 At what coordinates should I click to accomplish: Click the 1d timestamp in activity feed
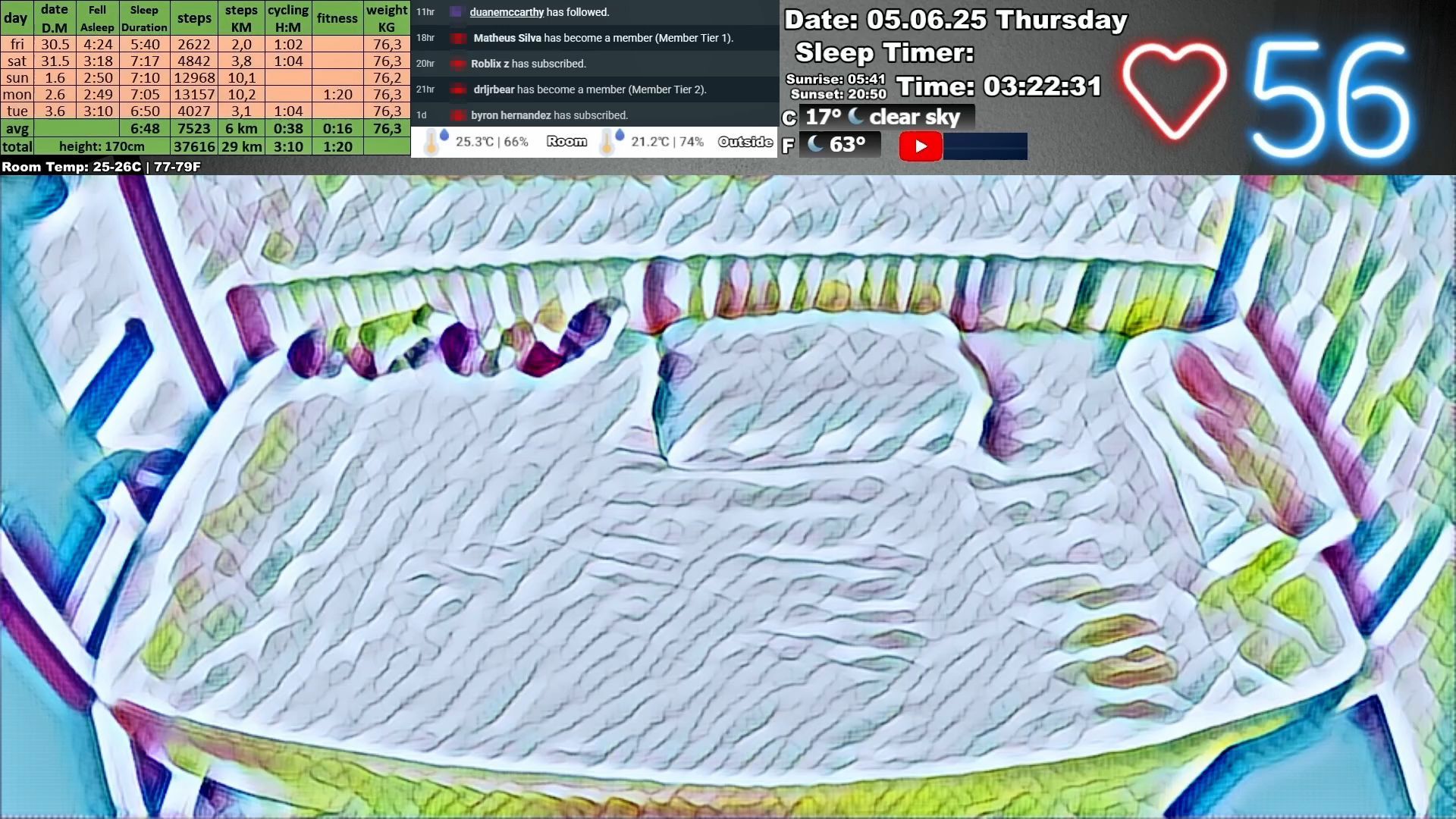click(x=422, y=115)
